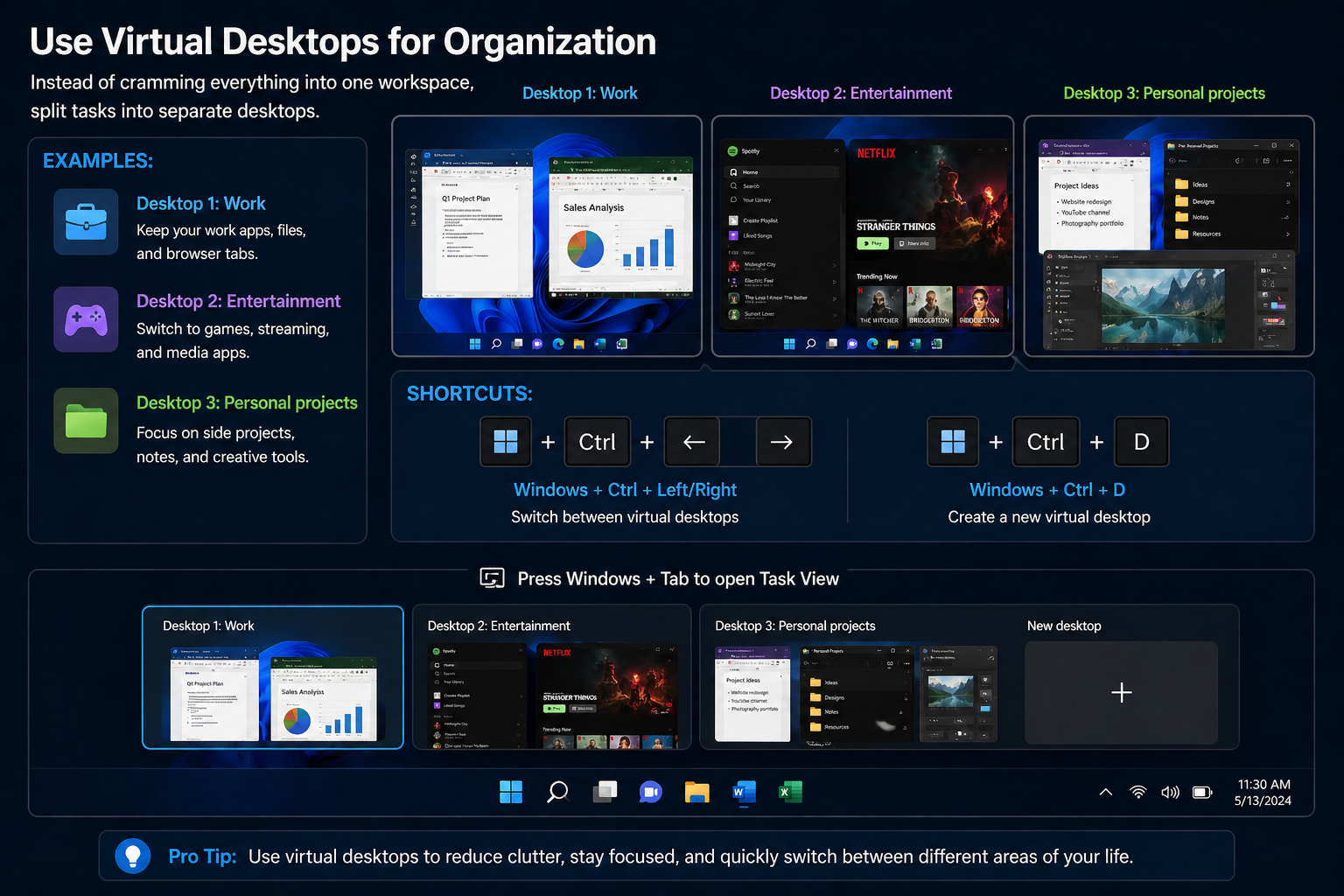Click the D key

[1142, 442]
